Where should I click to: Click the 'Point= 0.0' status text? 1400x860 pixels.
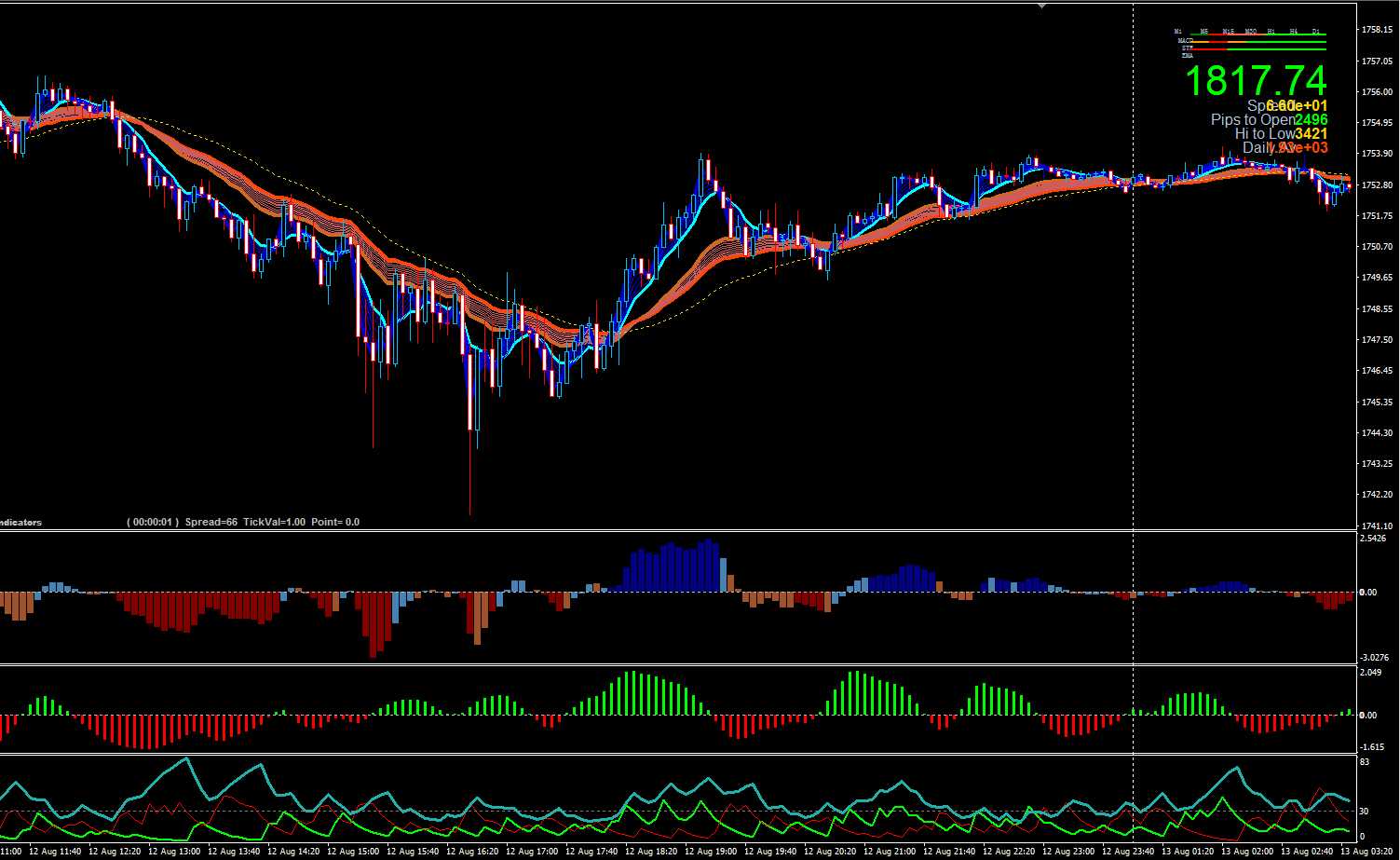click(x=335, y=523)
